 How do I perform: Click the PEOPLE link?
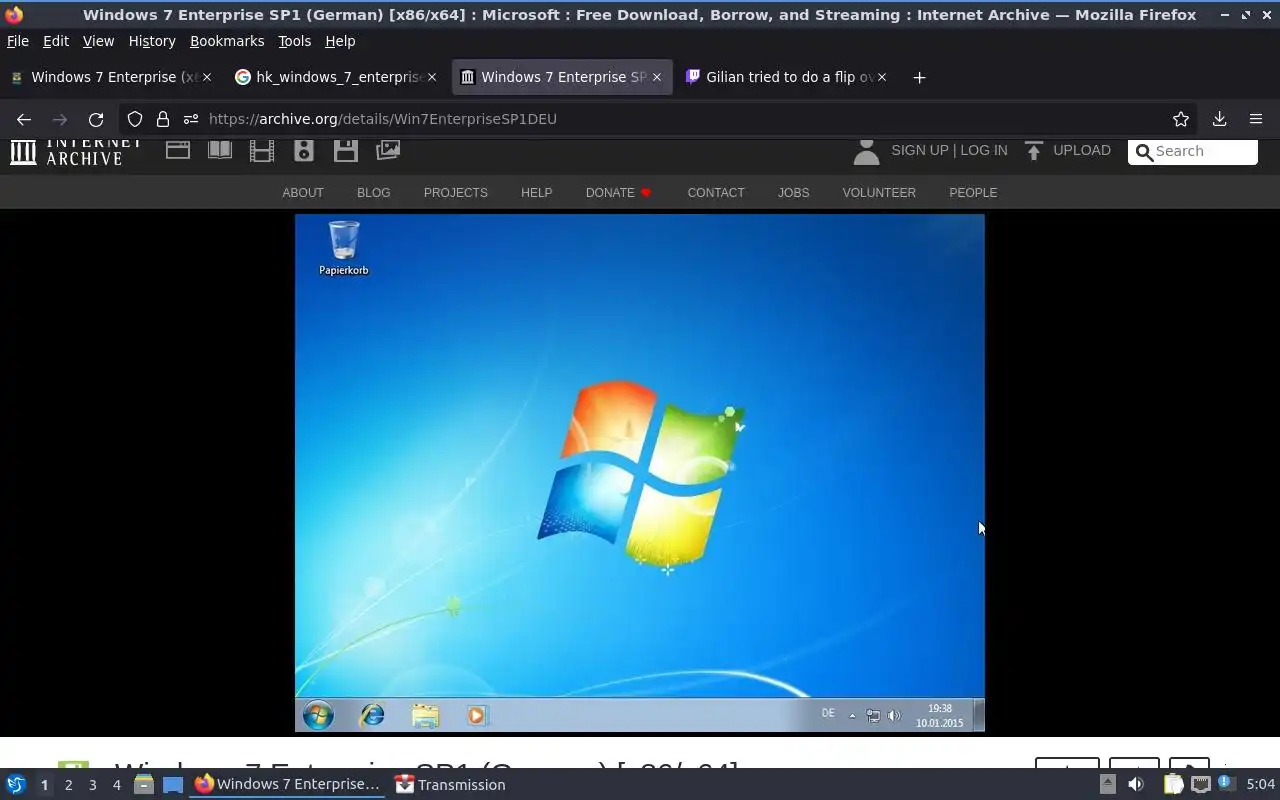coord(973,192)
